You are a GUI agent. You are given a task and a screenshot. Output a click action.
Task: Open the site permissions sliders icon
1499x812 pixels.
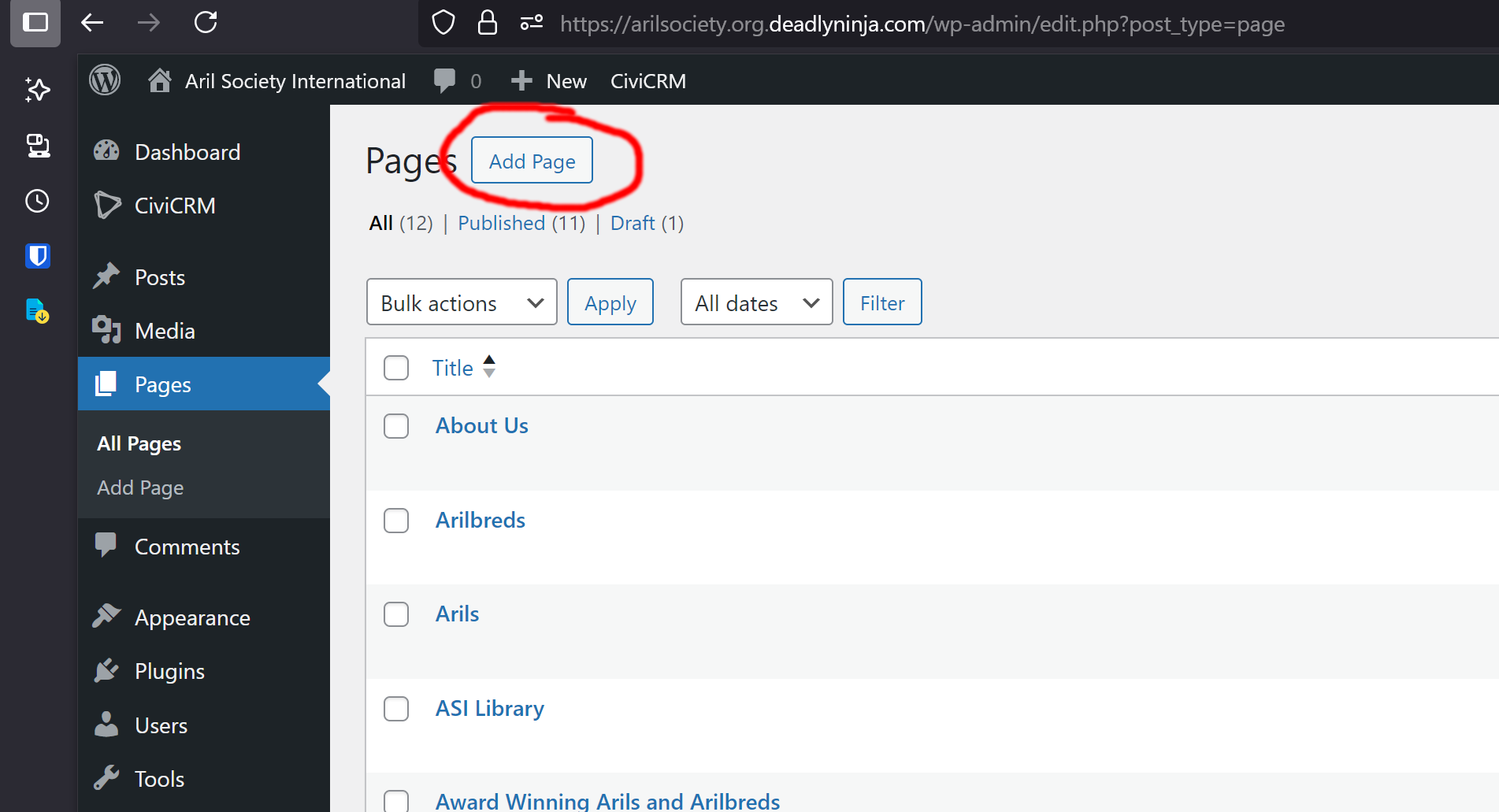pos(531,23)
